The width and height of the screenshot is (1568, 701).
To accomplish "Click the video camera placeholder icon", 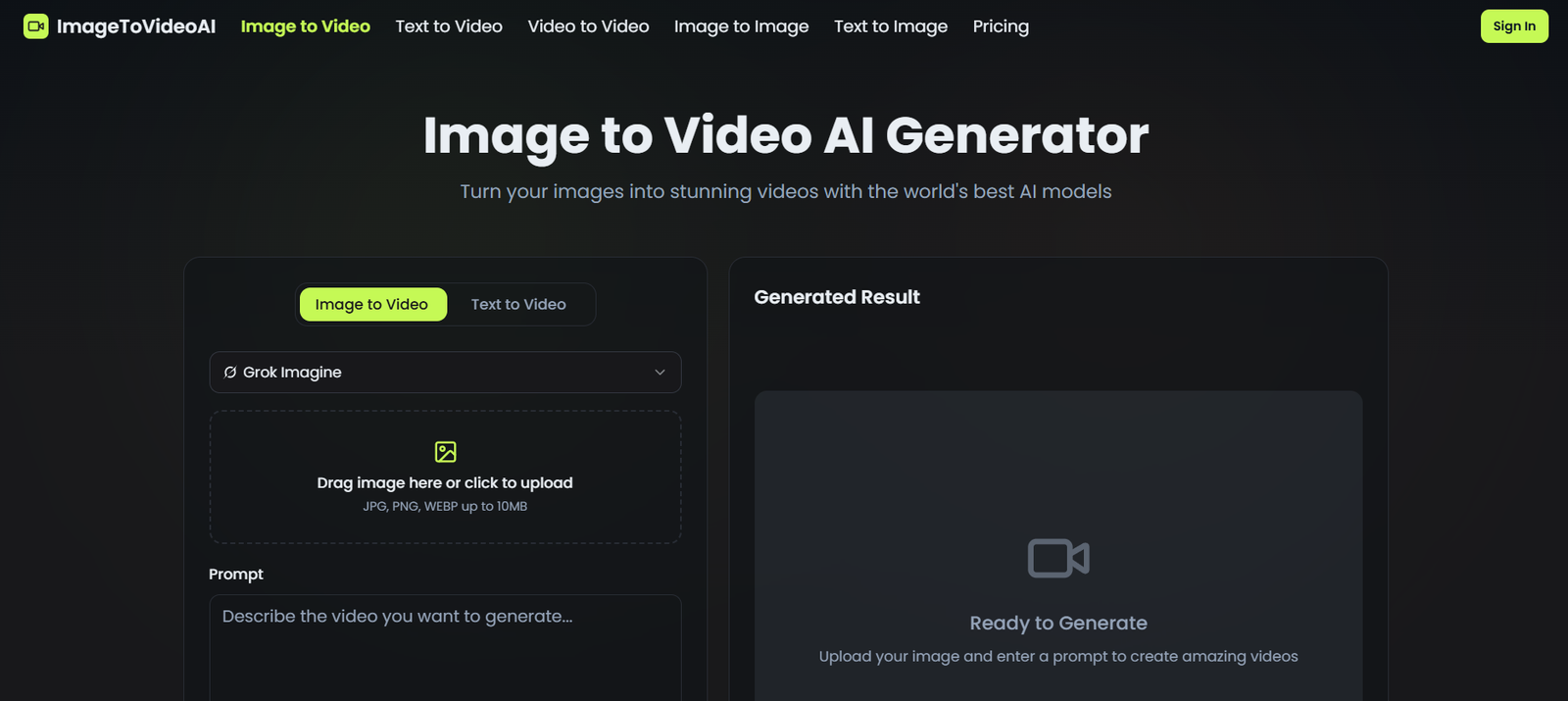I will pos(1057,558).
